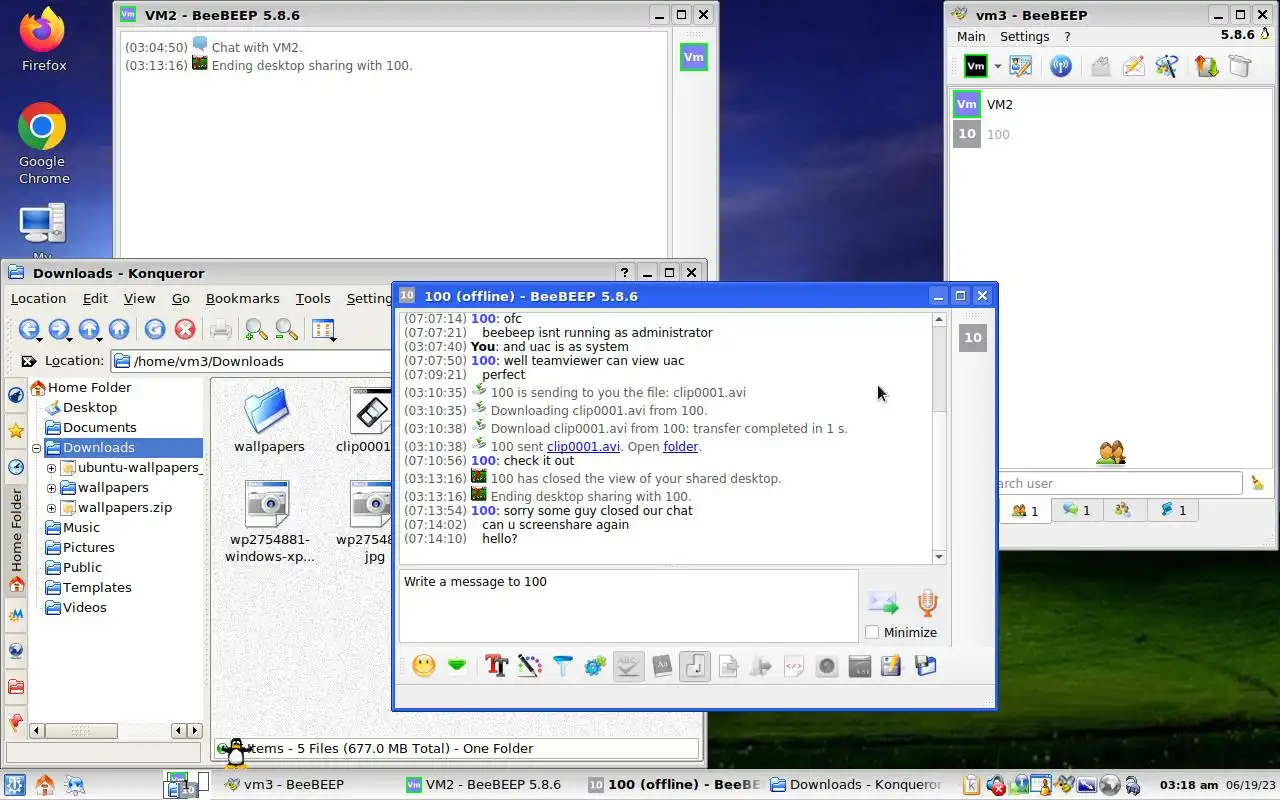
Task: Toggle the ABC spell check icon
Action: point(628,666)
